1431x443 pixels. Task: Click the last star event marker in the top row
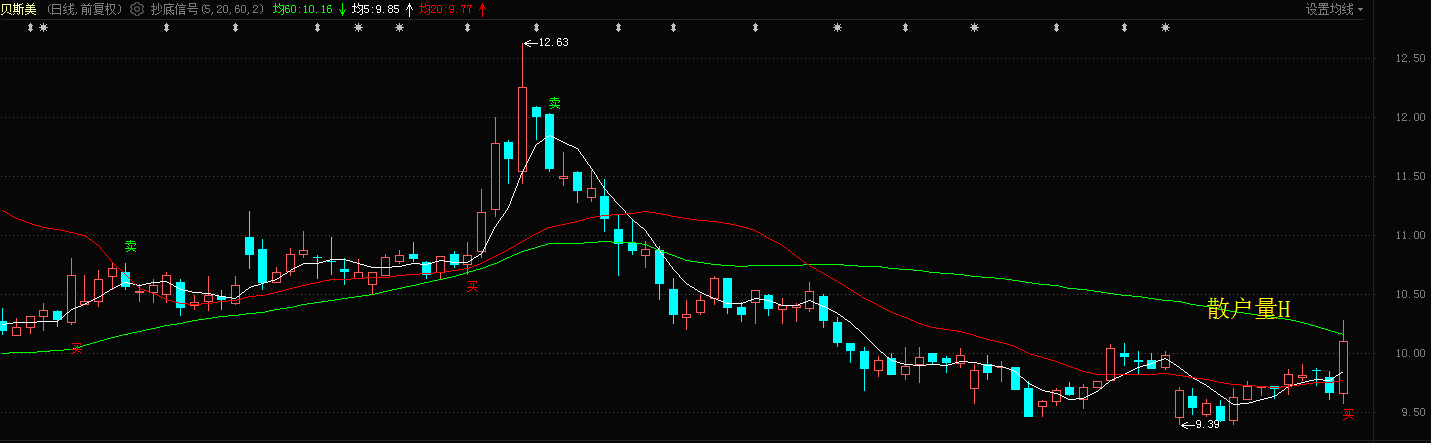(1165, 28)
